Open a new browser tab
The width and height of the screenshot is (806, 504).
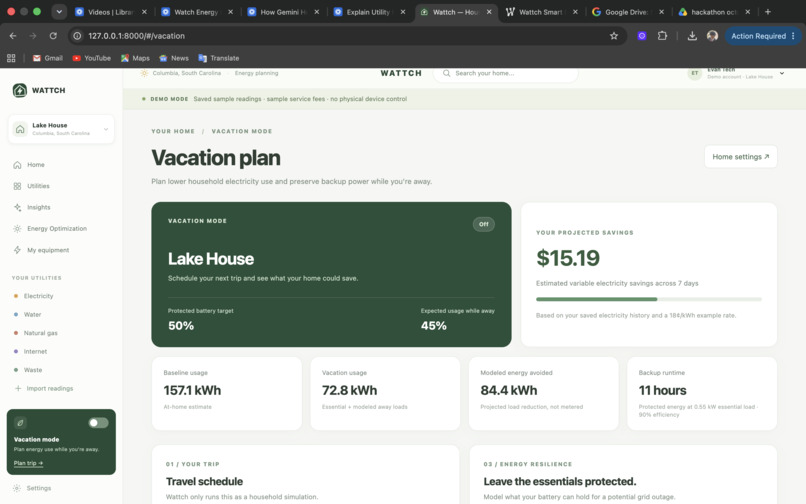pos(767,12)
